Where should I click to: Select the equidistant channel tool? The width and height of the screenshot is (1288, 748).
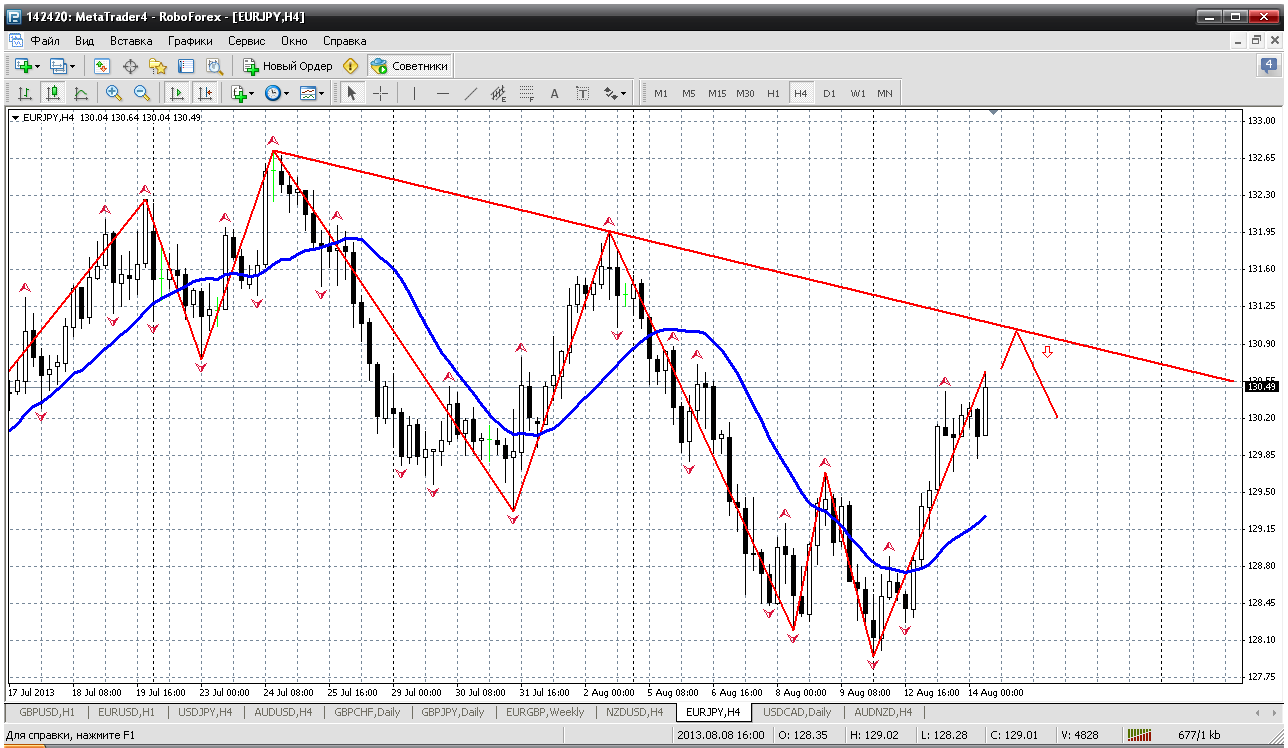(x=498, y=93)
